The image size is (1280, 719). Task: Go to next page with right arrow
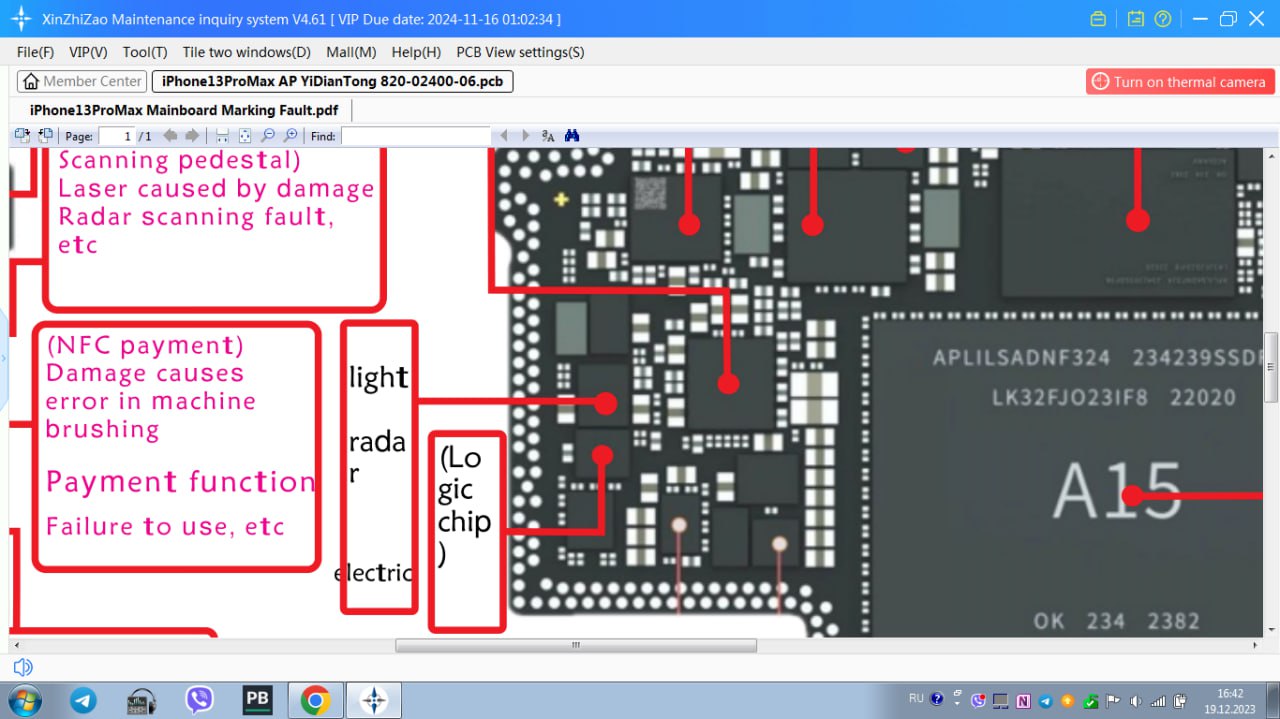pos(192,136)
